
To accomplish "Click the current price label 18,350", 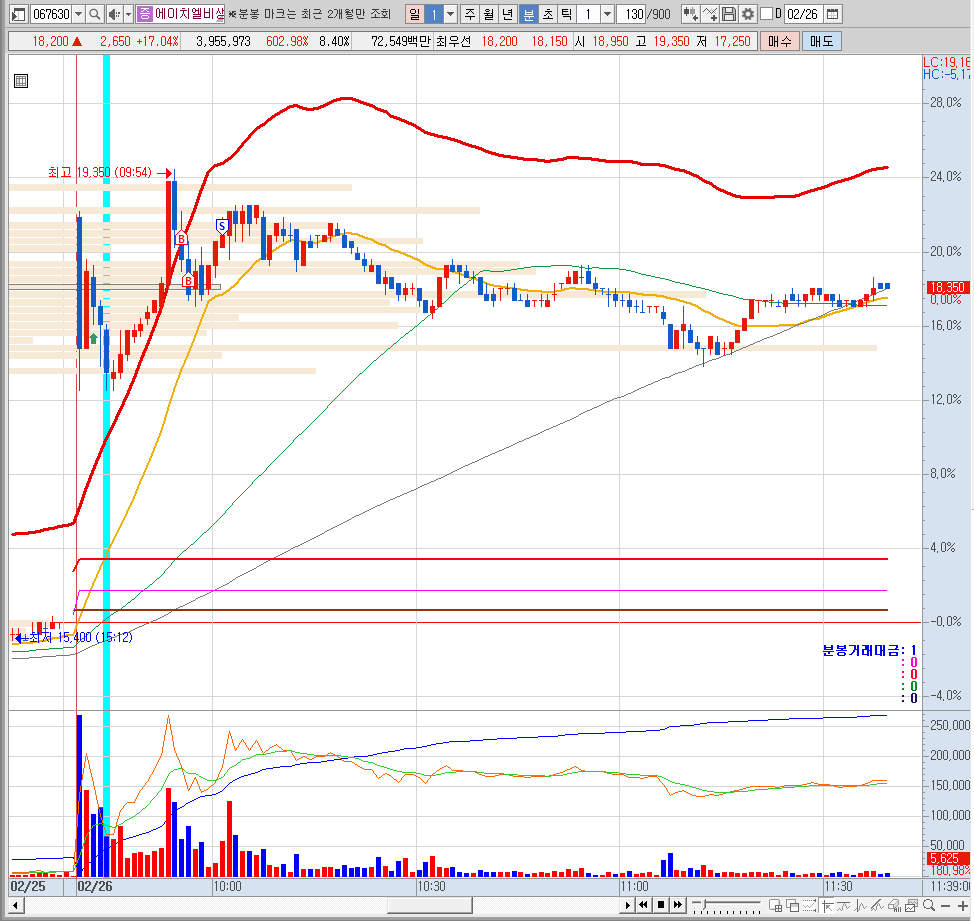I will click(x=947, y=287).
